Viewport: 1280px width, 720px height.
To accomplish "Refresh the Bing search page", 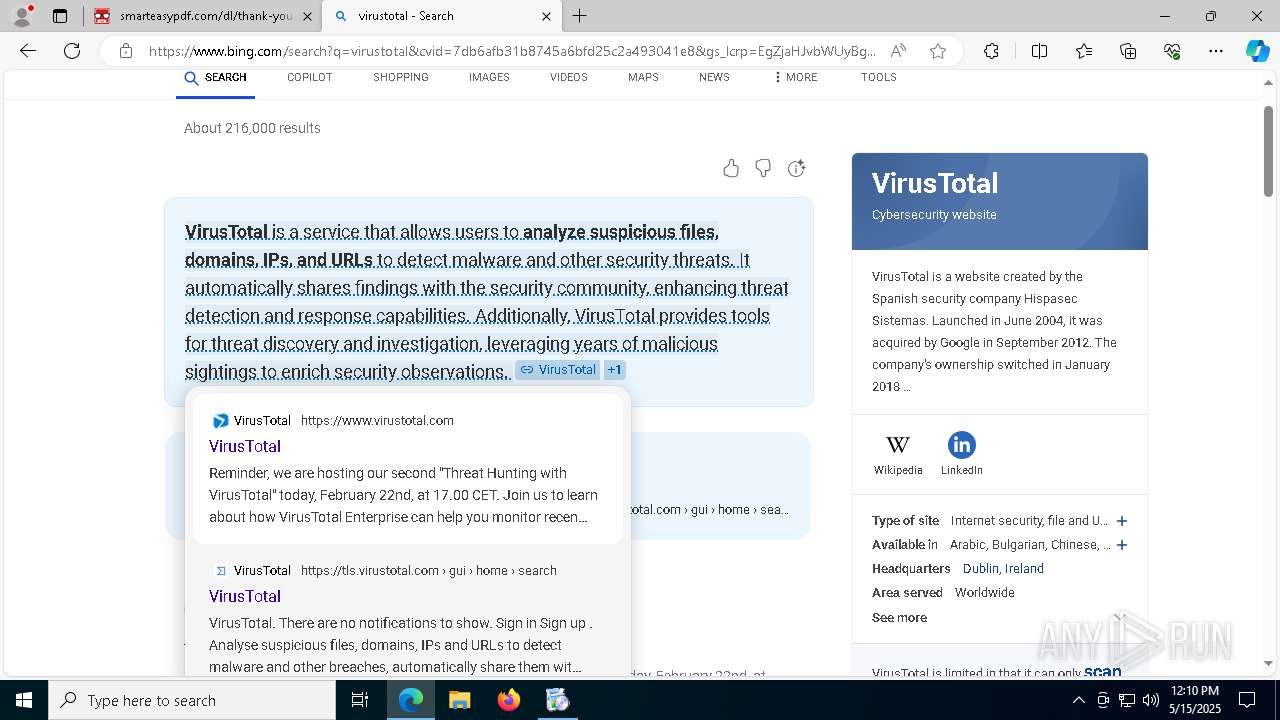I will click(x=72, y=51).
